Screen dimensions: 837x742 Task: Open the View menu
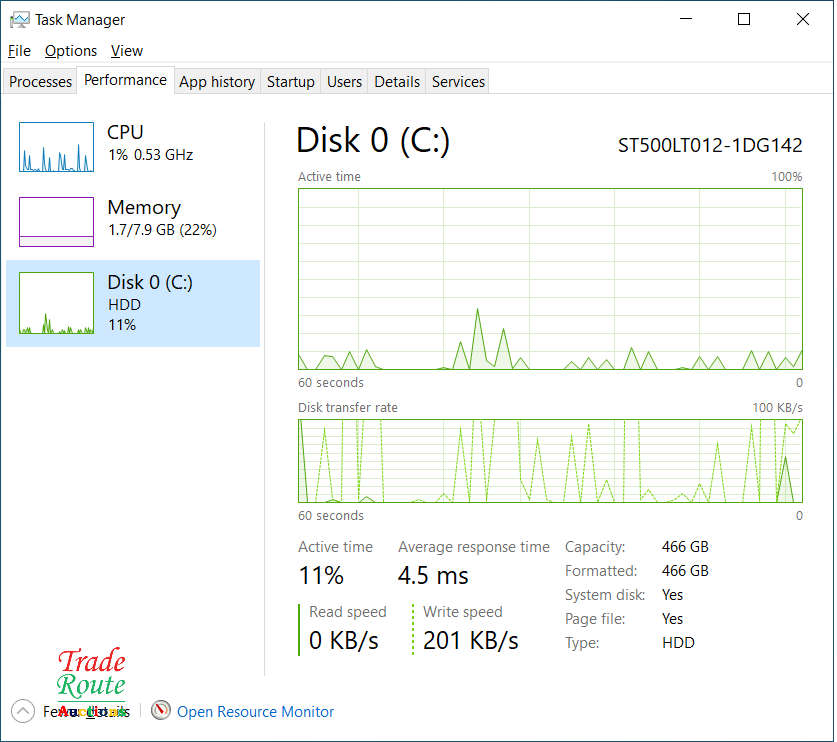coord(127,51)
